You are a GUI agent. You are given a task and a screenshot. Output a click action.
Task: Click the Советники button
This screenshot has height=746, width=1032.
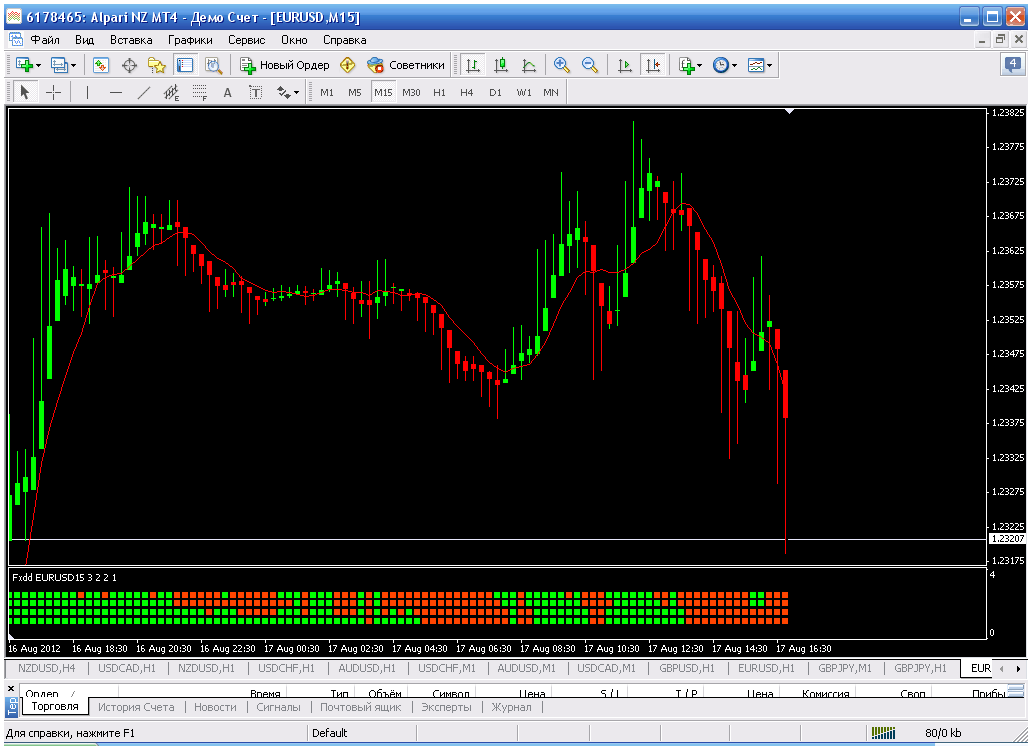406,65
